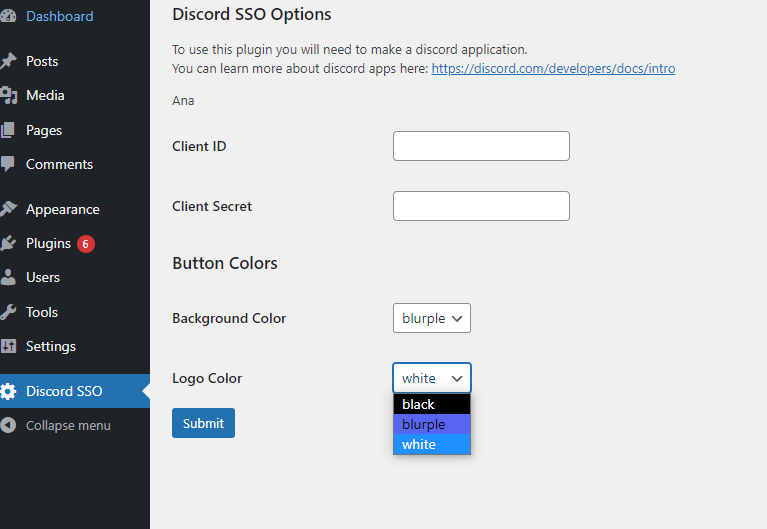The width and height of the screenshot is (767, 529).
Task: Open the Tools menu item
Action: [x=42, y=312]
